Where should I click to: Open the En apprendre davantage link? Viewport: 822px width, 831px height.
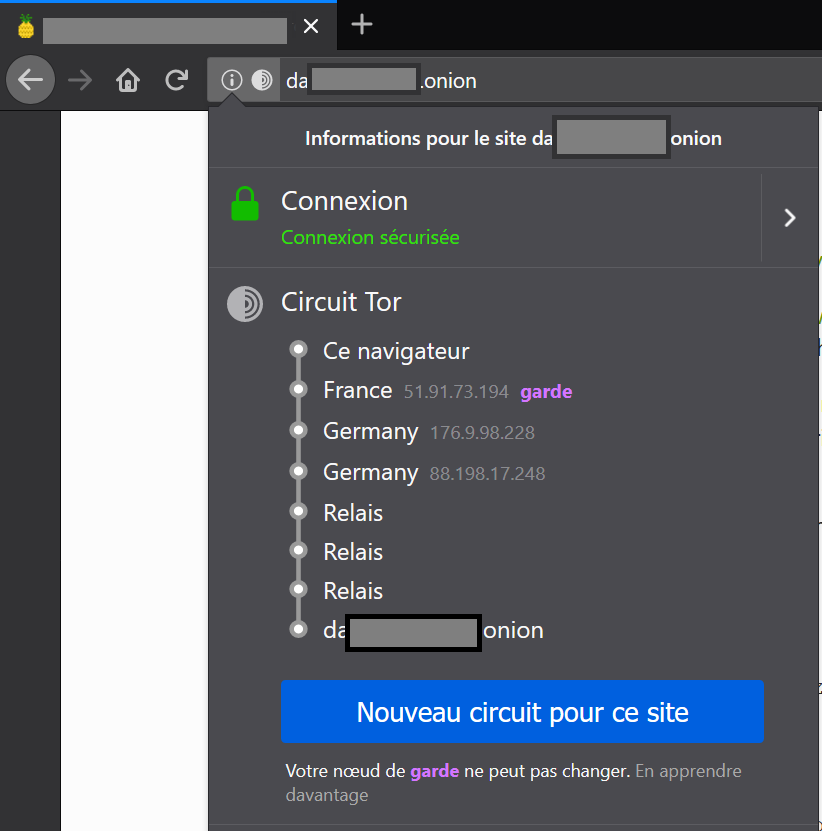688,772
